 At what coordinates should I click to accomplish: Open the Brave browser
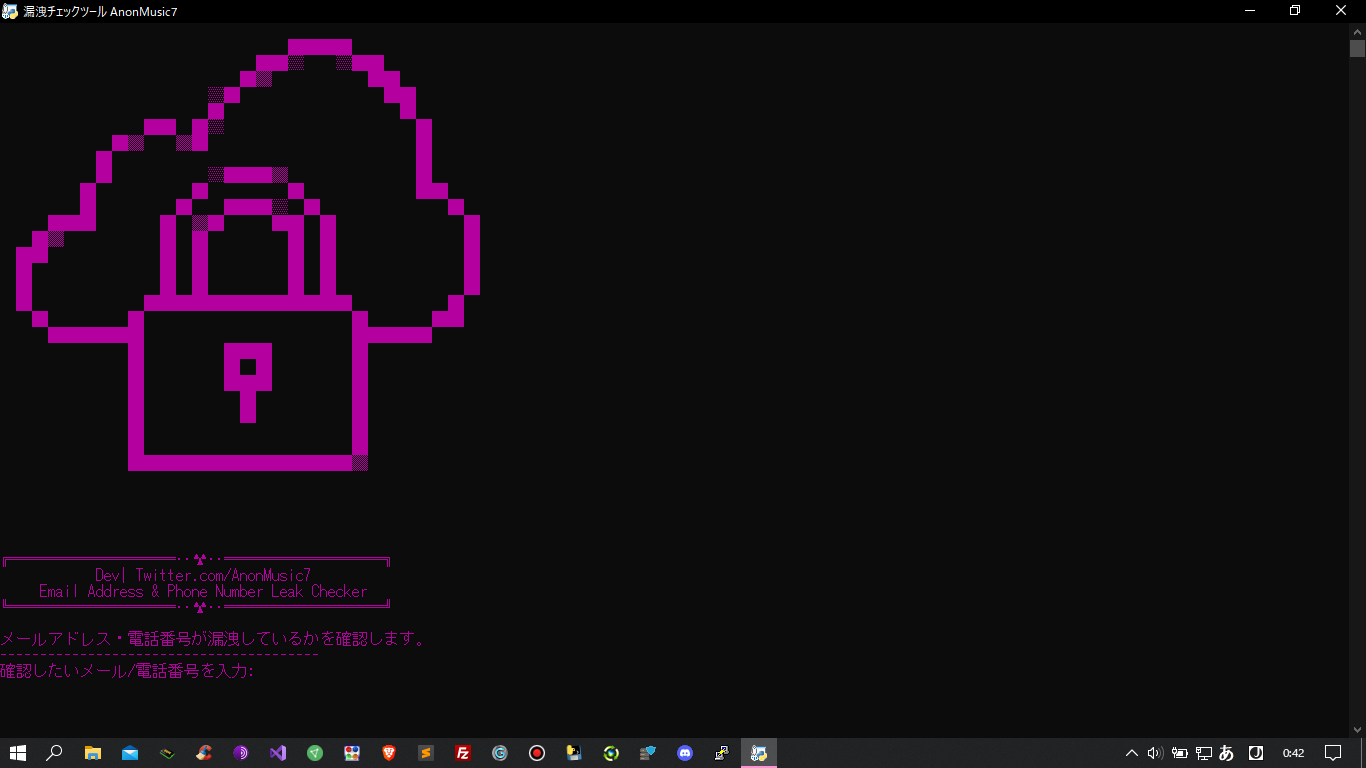pyautogui.click(x=388, y=753)
